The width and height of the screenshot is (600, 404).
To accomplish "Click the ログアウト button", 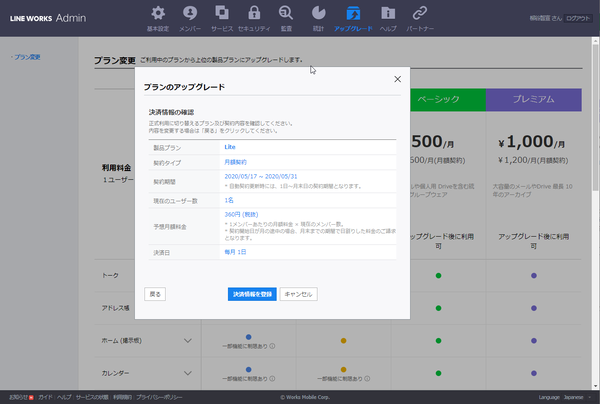I will (x=578, y=19).
